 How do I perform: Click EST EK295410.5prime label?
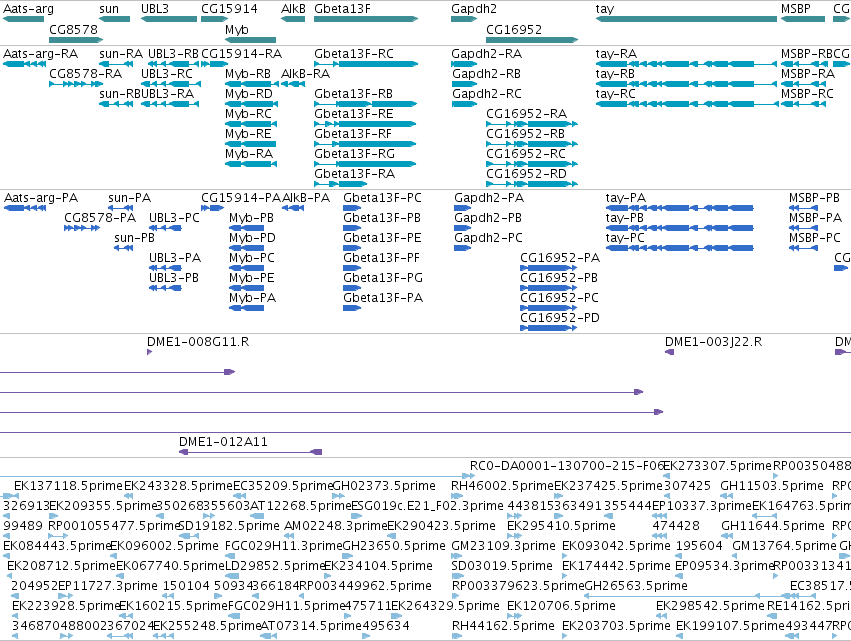pyautogui.click(x=561, y=526)
